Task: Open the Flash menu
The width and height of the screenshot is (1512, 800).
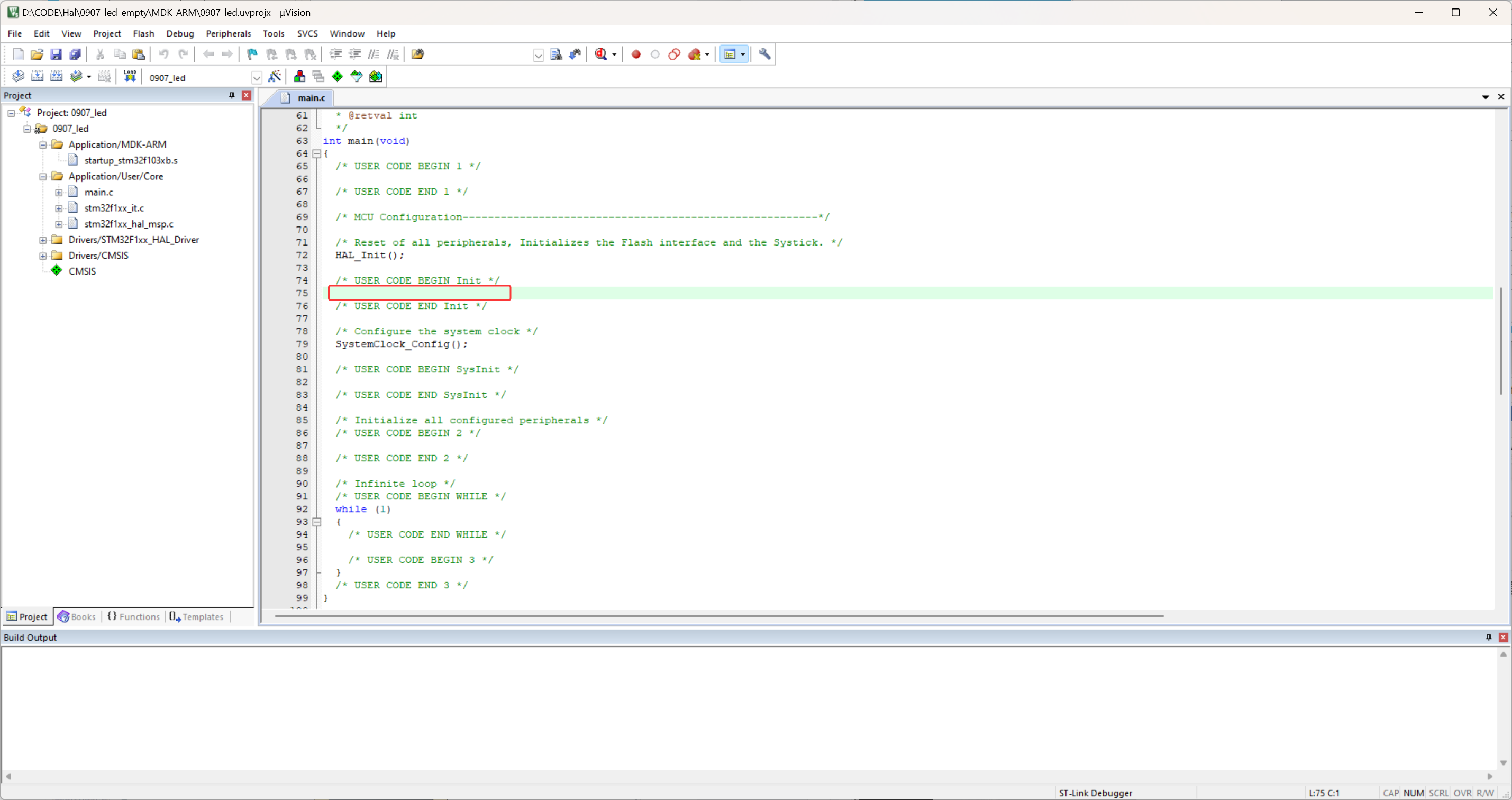Action: coord(143,33)
